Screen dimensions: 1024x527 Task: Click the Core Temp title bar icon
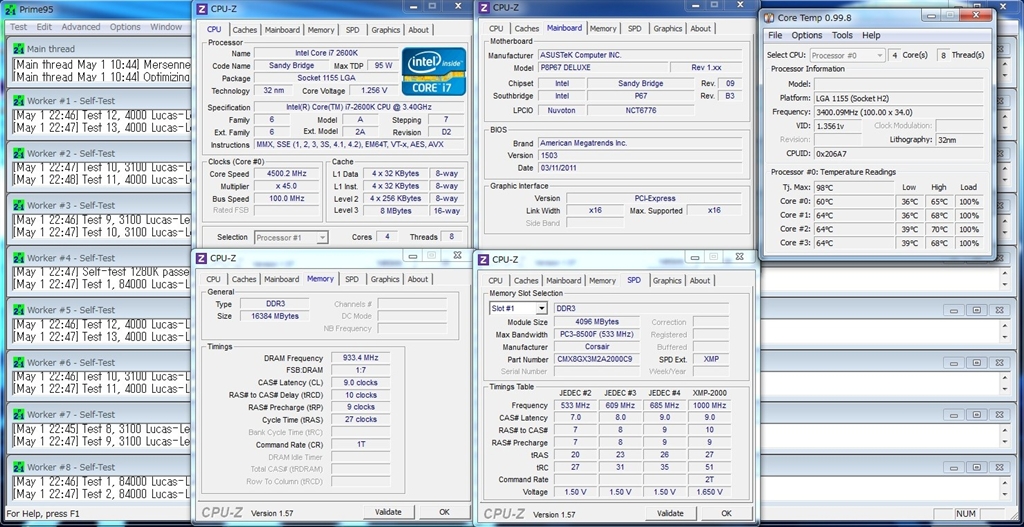(x=769, y=18)
